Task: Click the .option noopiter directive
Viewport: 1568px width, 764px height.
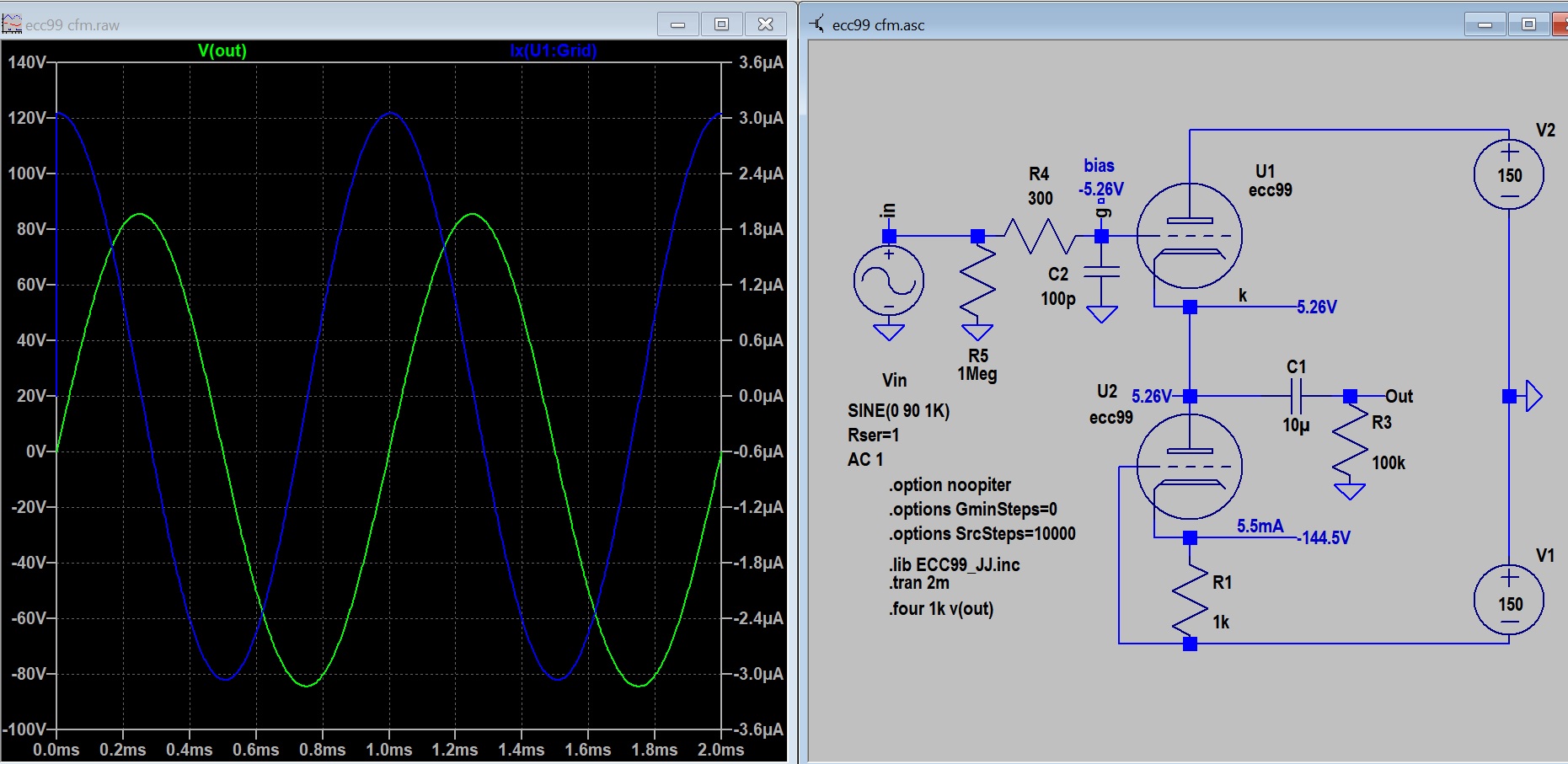Action: pos(950,485)
